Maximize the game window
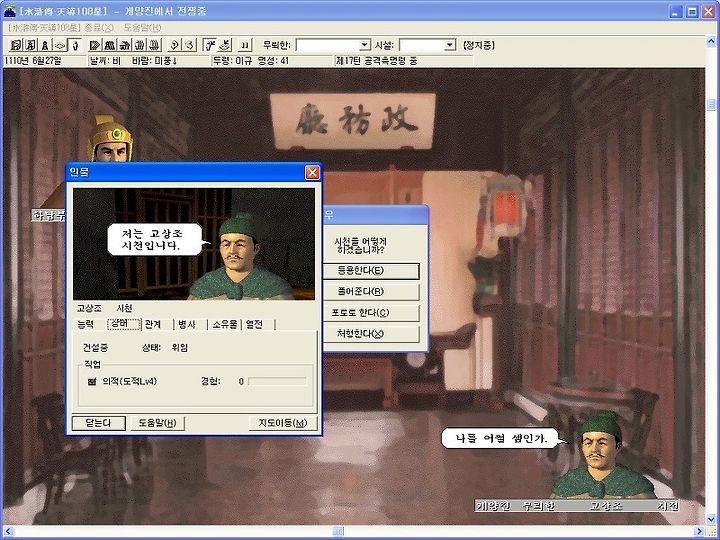 click(692, 12)
